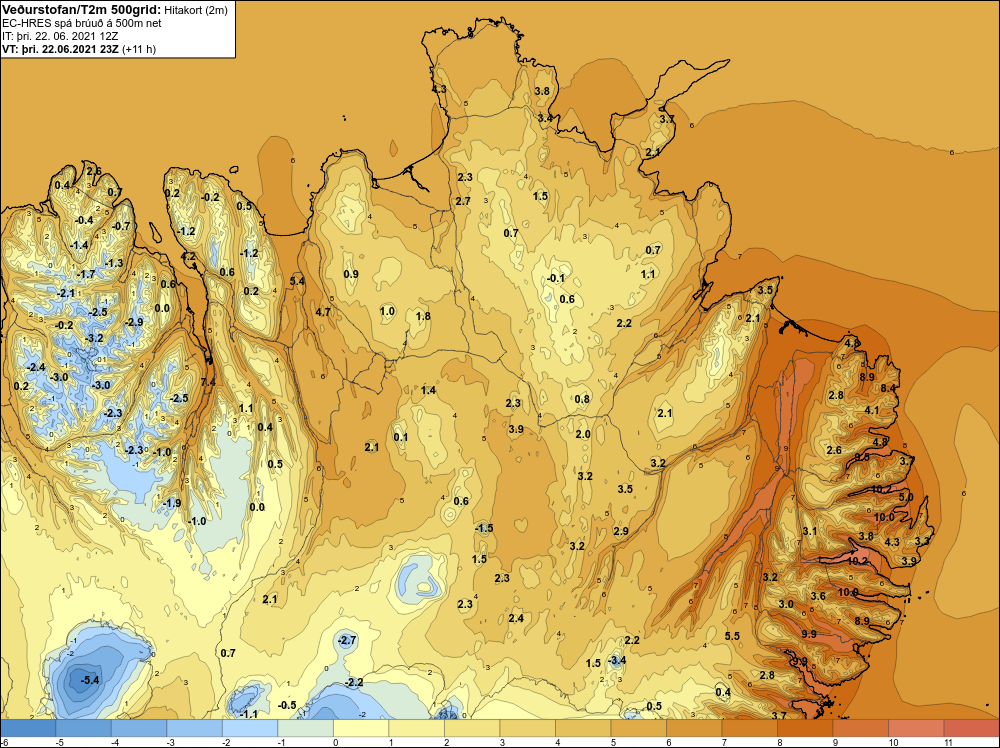Click the -1.5 temperature value

coord(484,528)
